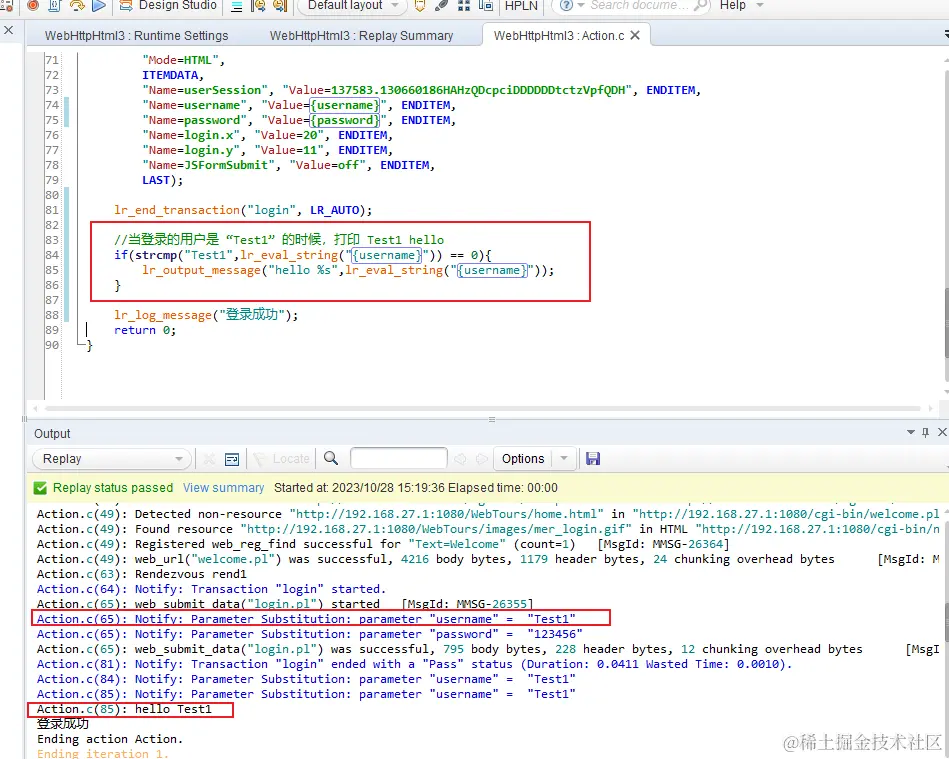Click the next search result arrow
Image resolution: width=949 pixels, height=759 pixels.
coord(482,459)
